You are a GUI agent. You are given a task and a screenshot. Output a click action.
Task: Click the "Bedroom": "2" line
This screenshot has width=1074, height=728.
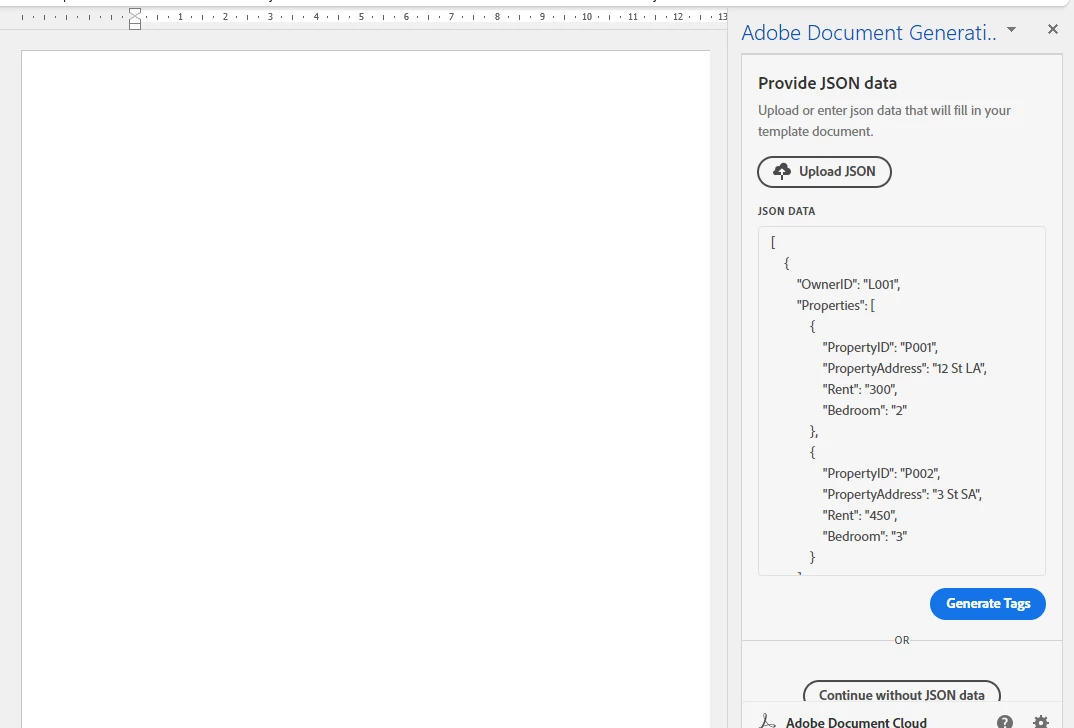pyautogui.click(x=864, y=410)
